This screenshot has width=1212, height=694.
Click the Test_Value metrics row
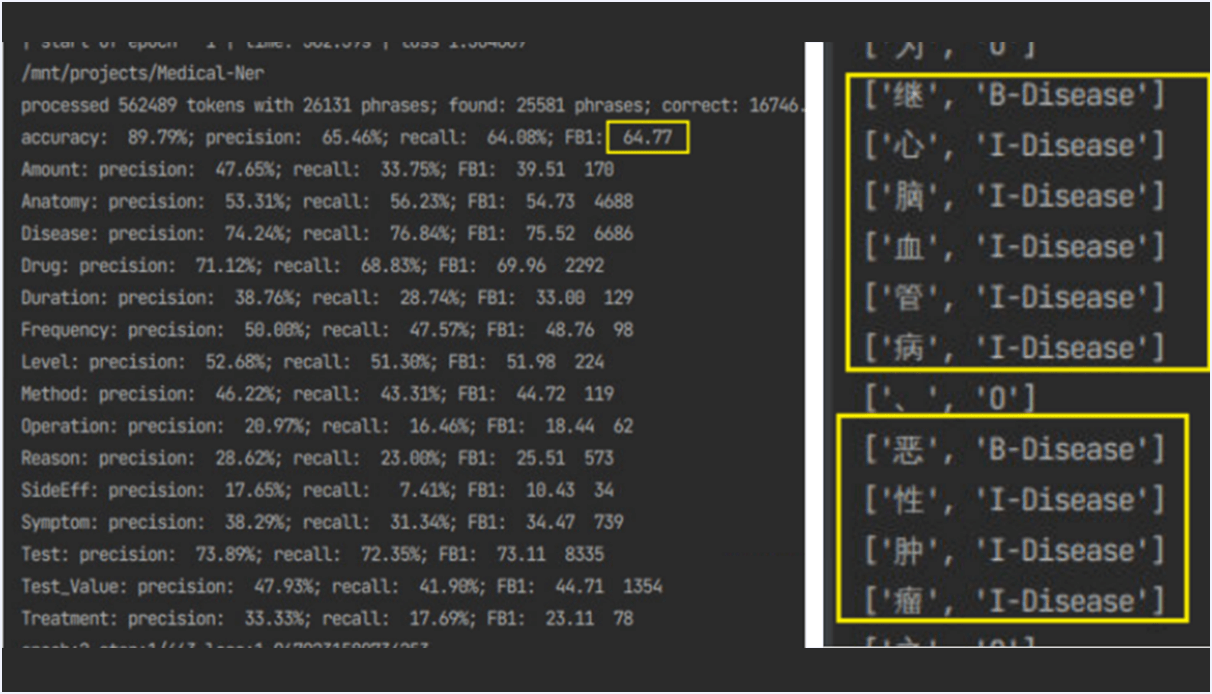[341, 586]
